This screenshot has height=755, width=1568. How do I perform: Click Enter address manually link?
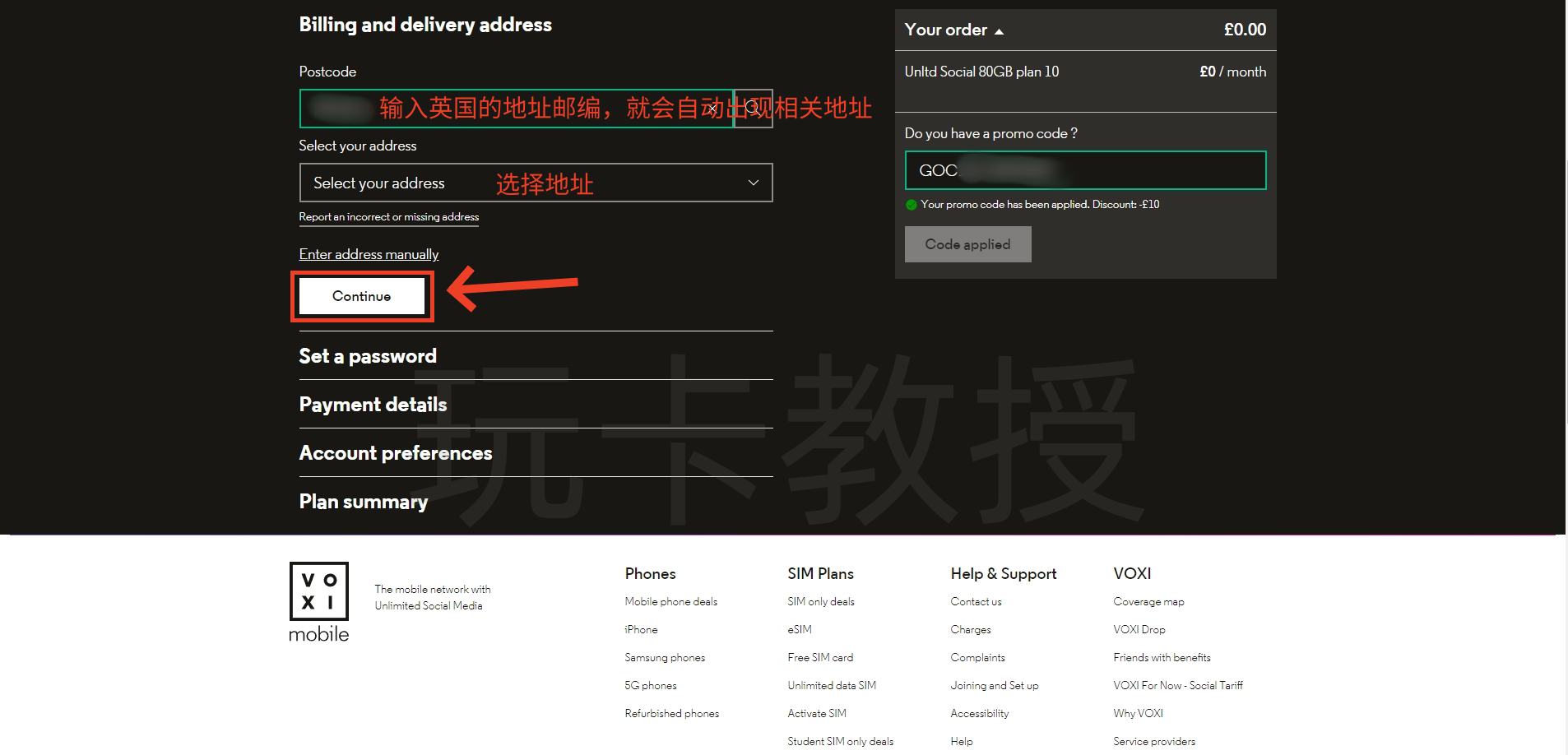(369, 254)
